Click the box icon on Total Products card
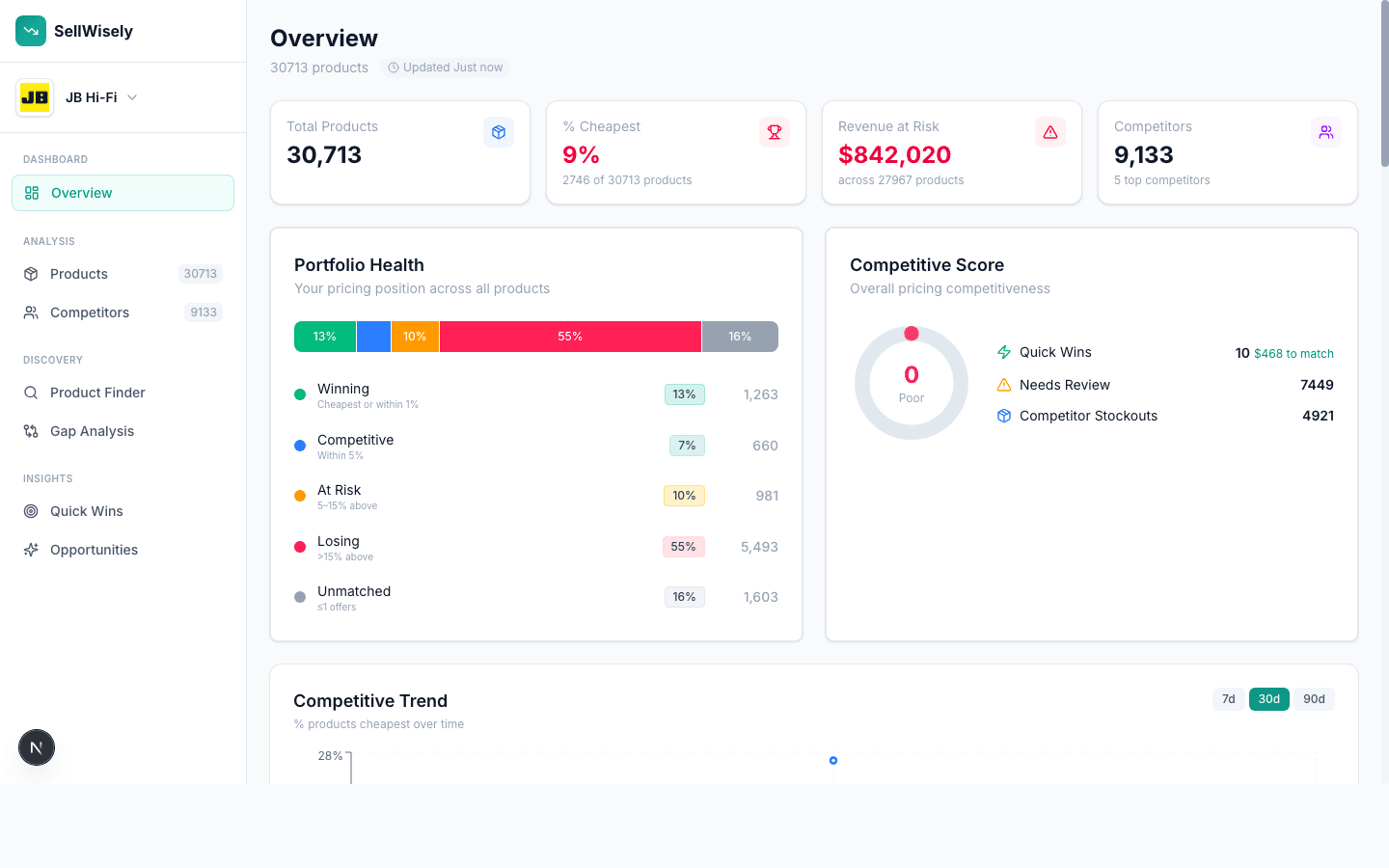The height and width of the screenshot is (868, 1389). pos(498,132)
